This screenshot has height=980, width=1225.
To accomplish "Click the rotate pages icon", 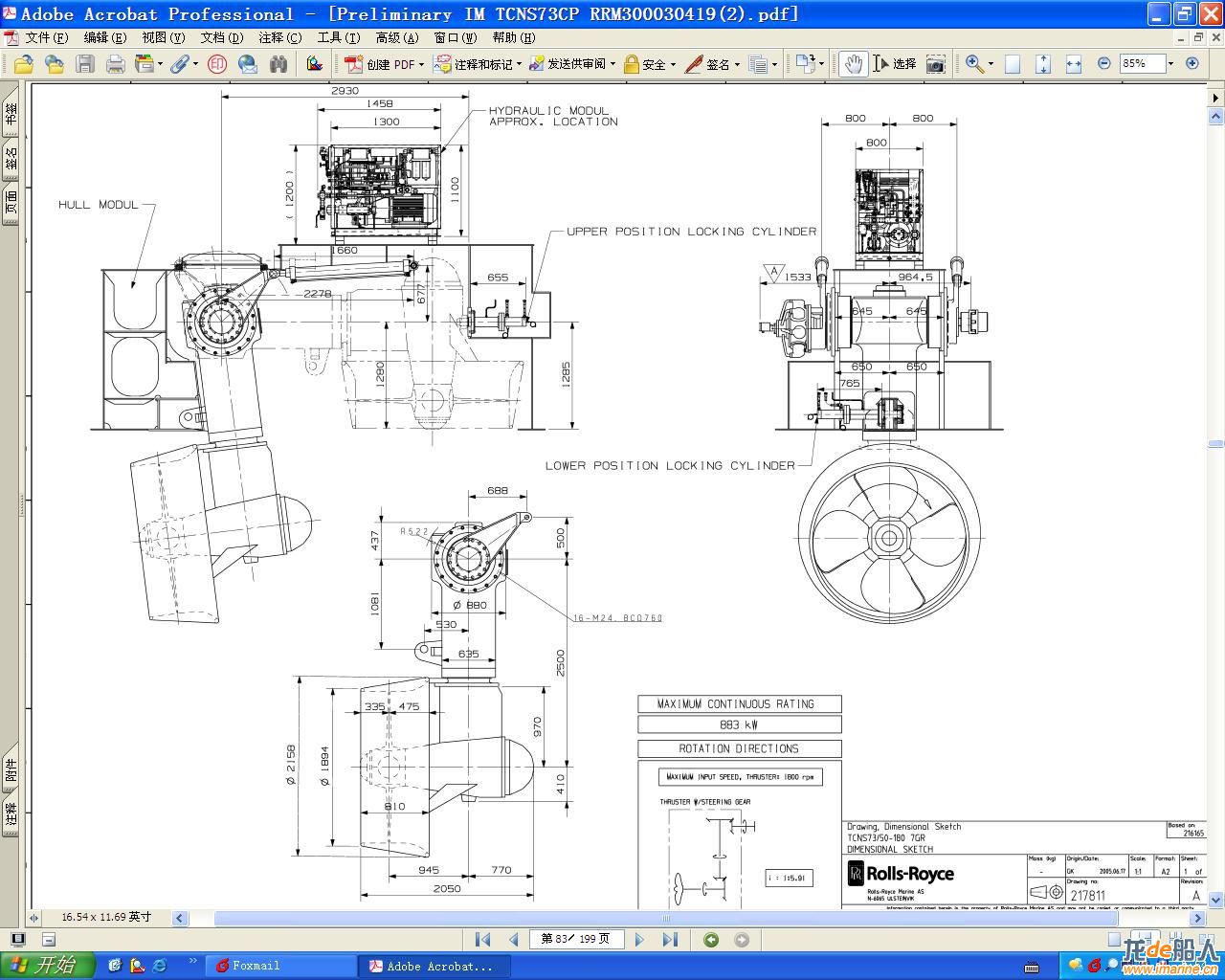I will pos(804,64).
